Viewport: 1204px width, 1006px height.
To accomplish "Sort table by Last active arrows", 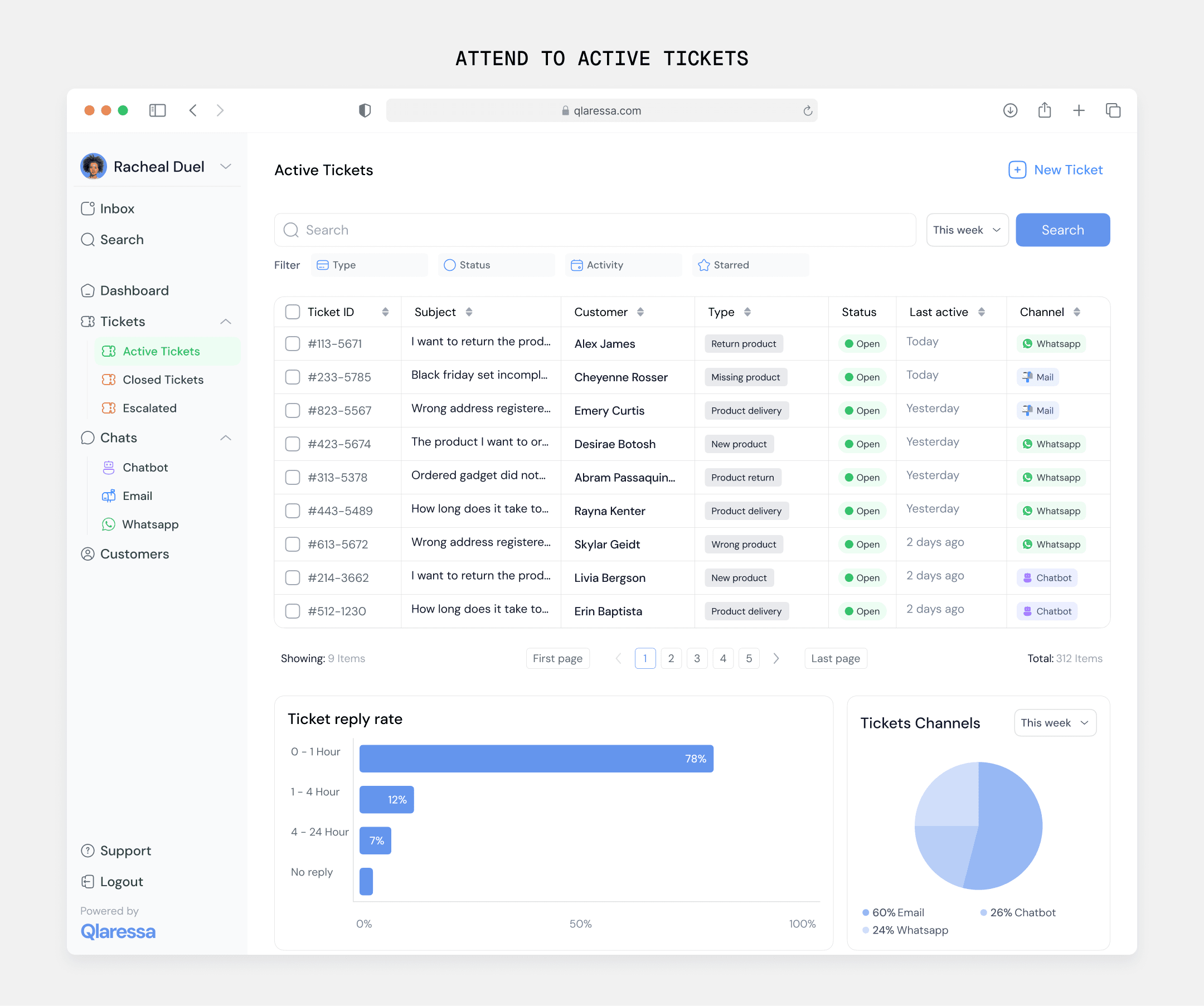I will (982, 312).
